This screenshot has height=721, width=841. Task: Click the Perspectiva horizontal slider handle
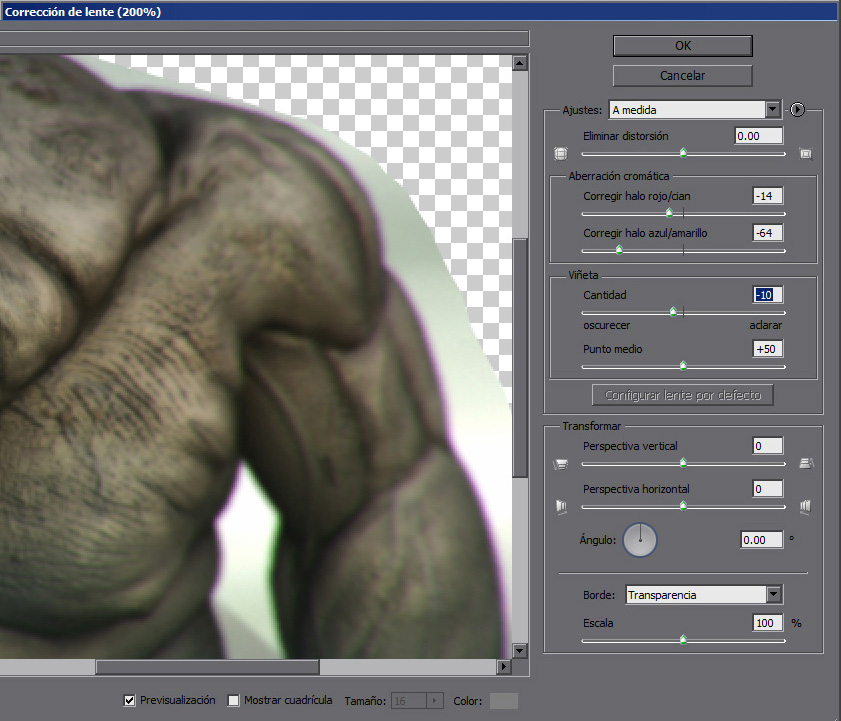(683, 505)
